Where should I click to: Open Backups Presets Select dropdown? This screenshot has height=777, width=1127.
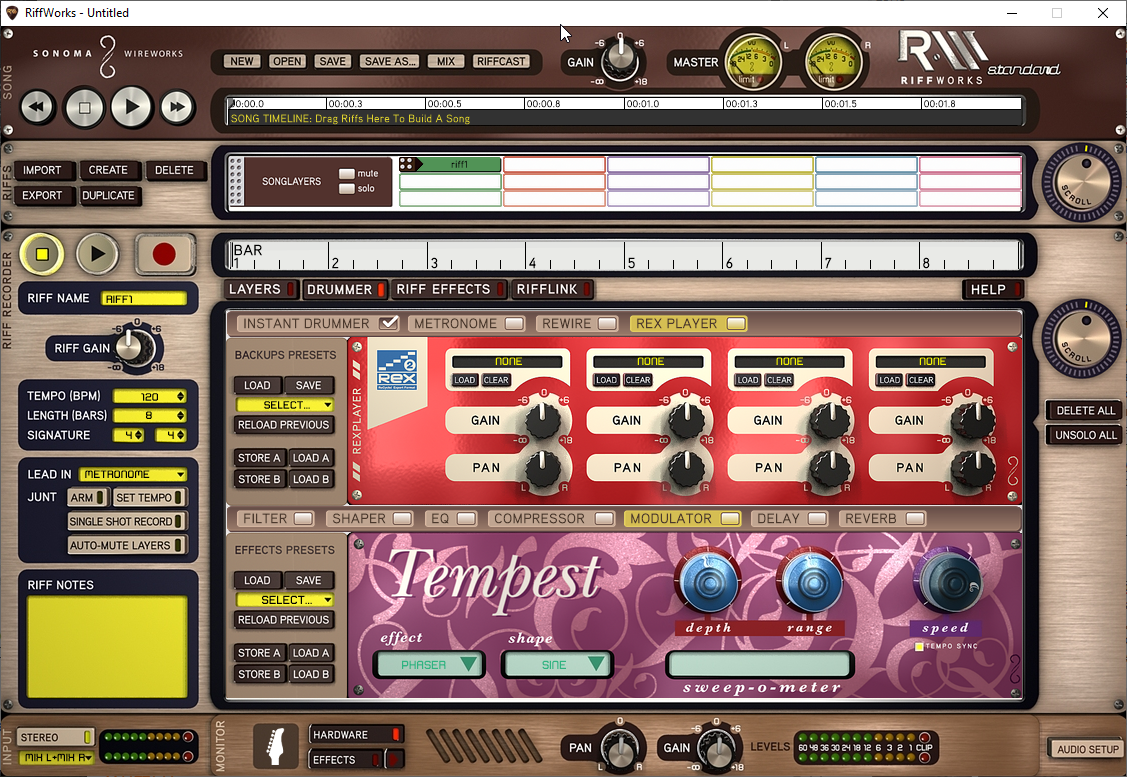coord(285,405)
